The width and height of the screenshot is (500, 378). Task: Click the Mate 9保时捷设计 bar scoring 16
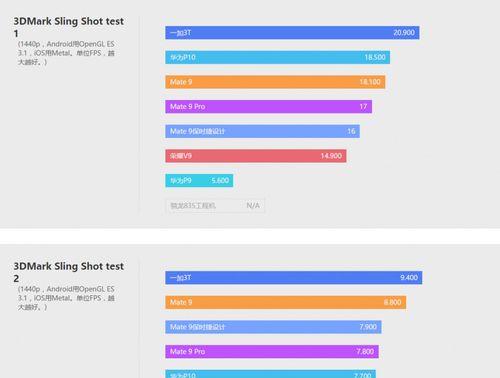click(x=262, y=131)
